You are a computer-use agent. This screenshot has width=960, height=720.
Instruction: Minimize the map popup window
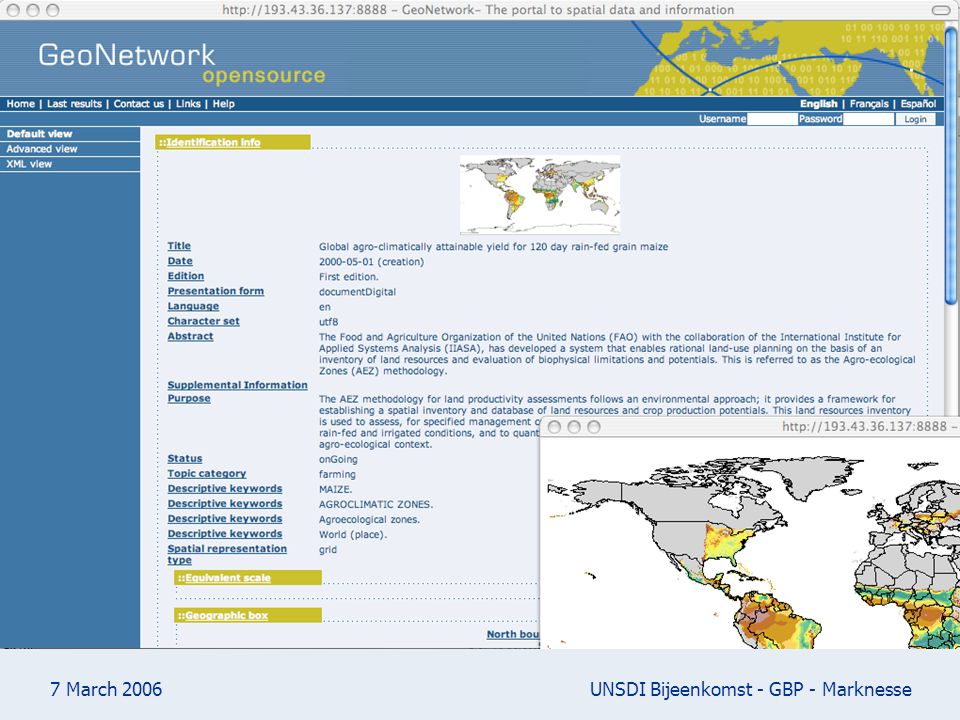574,427
